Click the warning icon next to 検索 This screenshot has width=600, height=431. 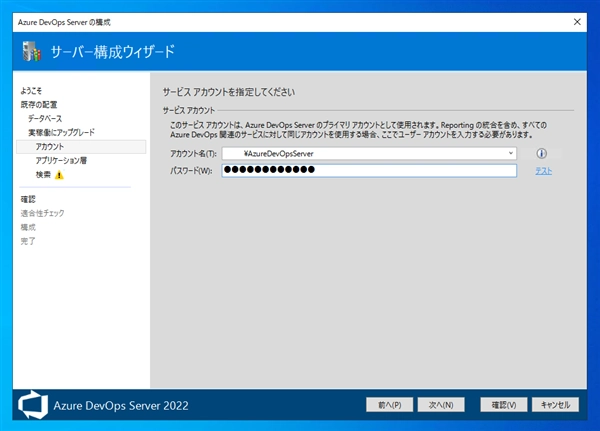click(59, 175)
